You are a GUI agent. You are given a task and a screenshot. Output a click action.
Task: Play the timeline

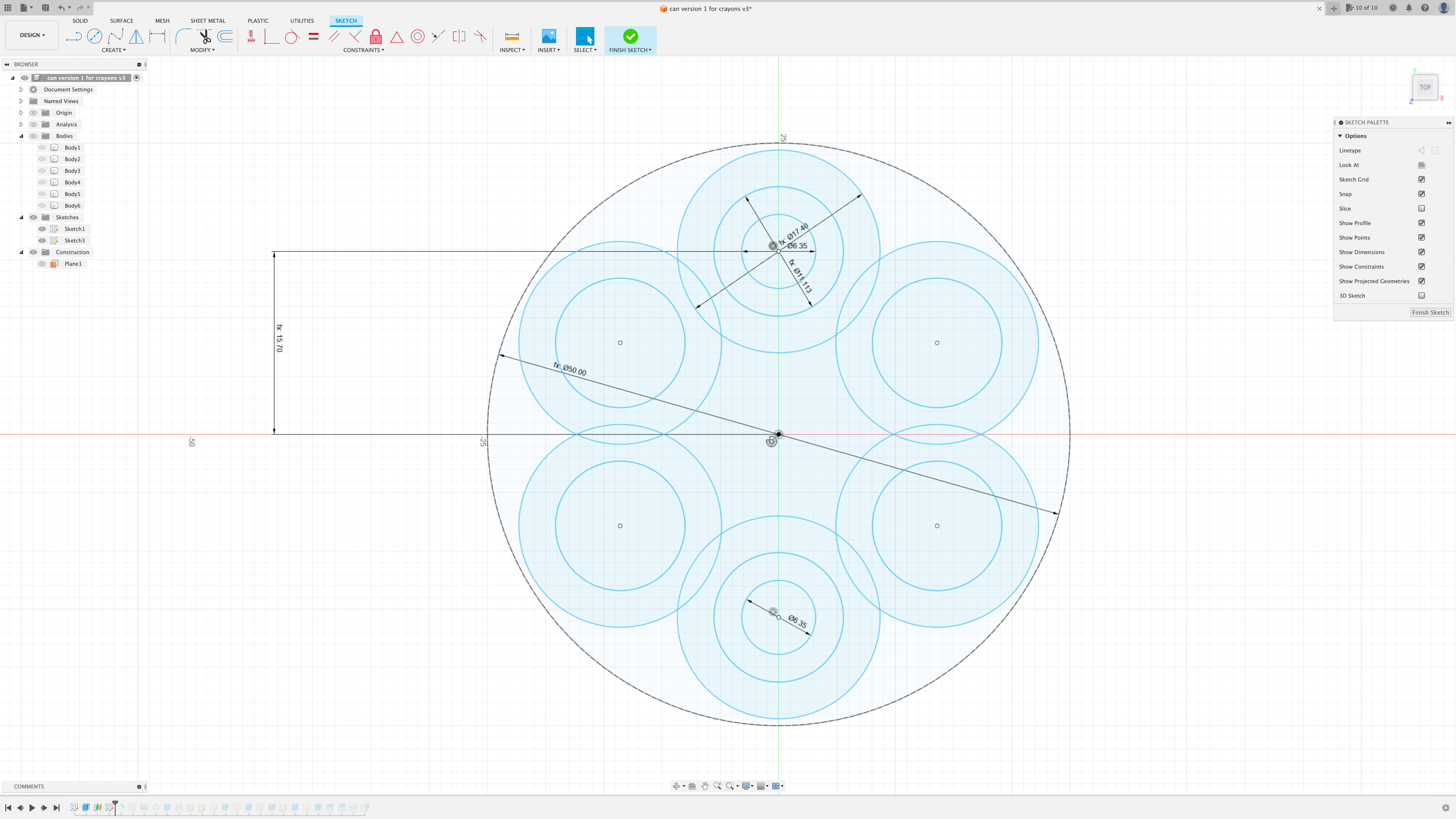click(x=32, y=808)
